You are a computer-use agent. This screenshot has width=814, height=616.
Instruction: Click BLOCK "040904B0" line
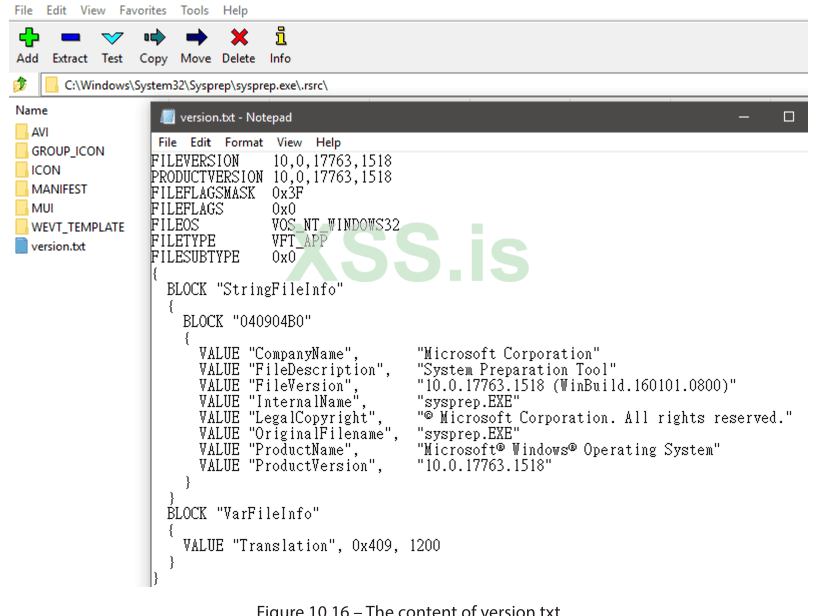click(247, 321)
